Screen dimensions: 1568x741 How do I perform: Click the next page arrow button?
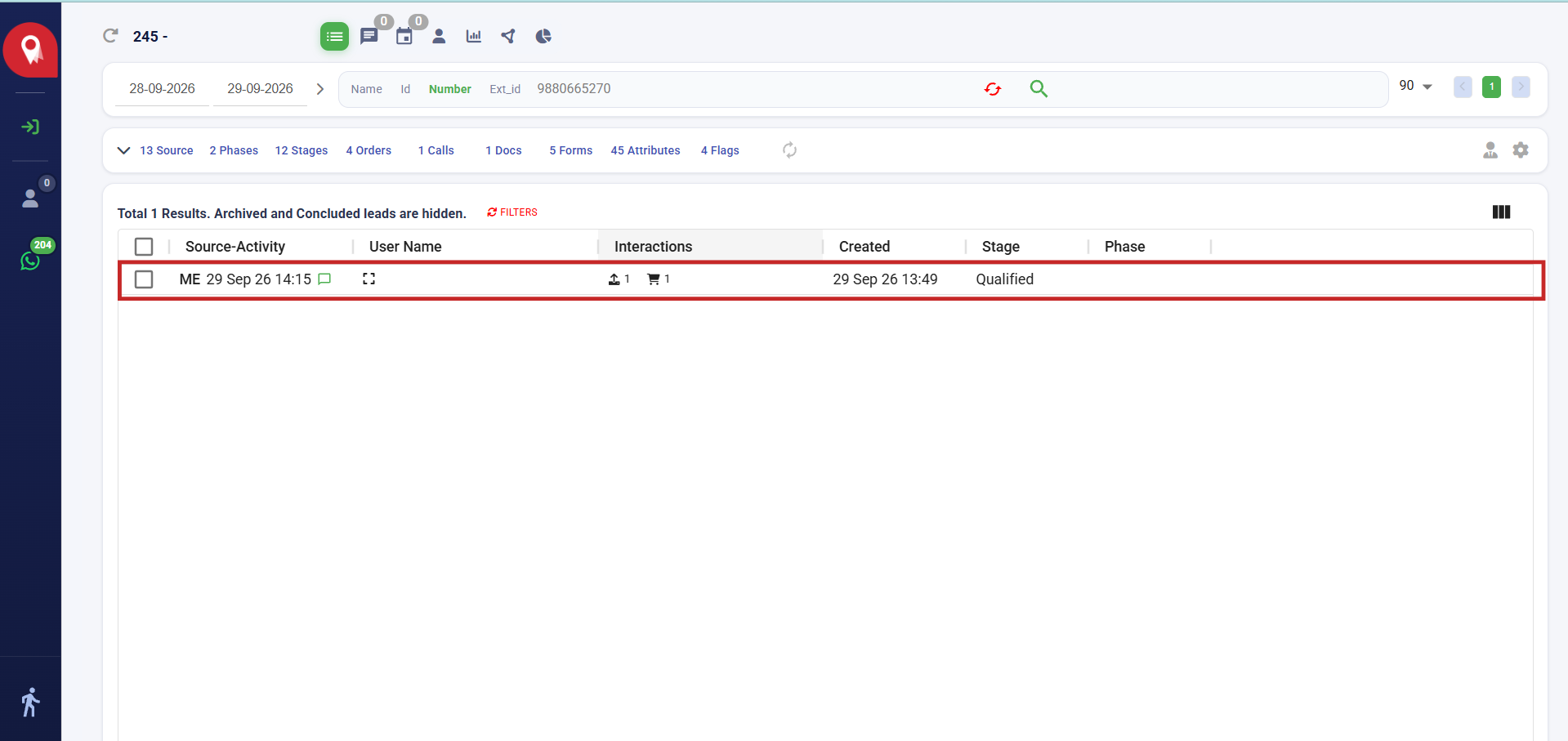click(x=1521, y=87)
